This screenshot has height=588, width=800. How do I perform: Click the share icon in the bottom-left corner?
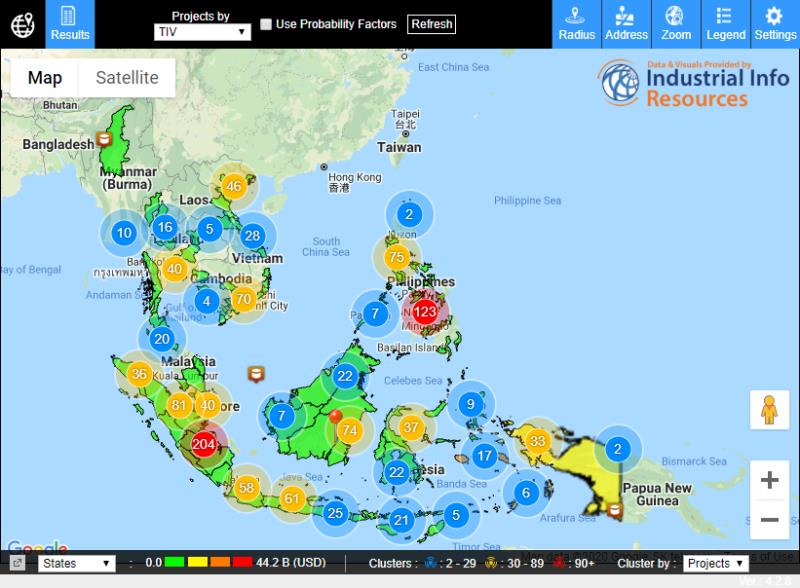[17, 563]
